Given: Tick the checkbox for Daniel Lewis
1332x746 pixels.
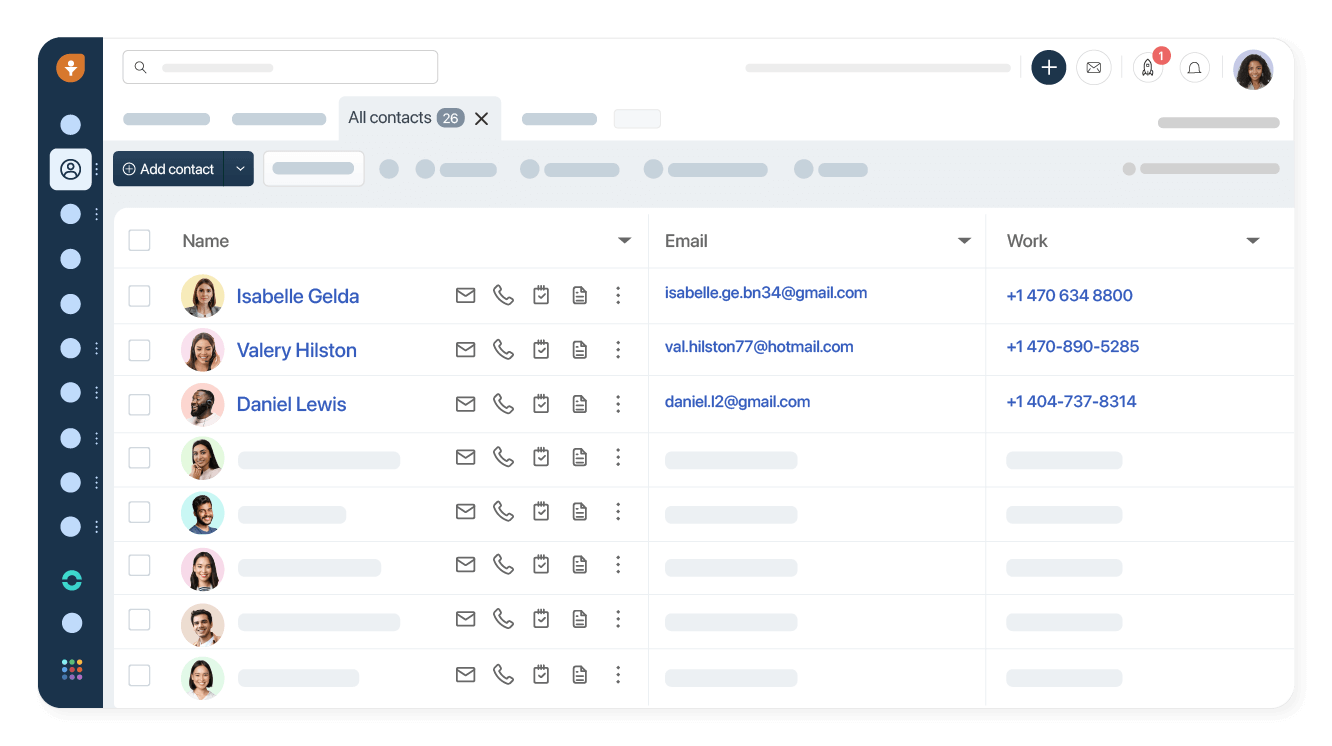Looking at the screenshot, I should click(140, 404).
